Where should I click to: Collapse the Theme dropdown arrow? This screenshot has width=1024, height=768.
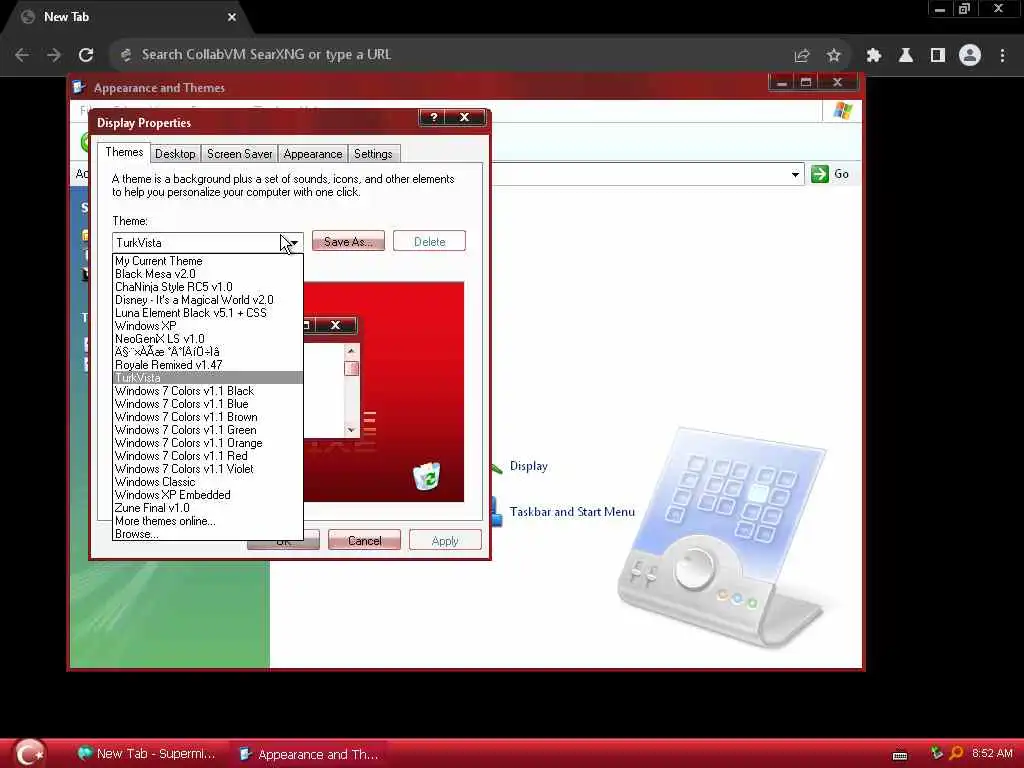294,243
